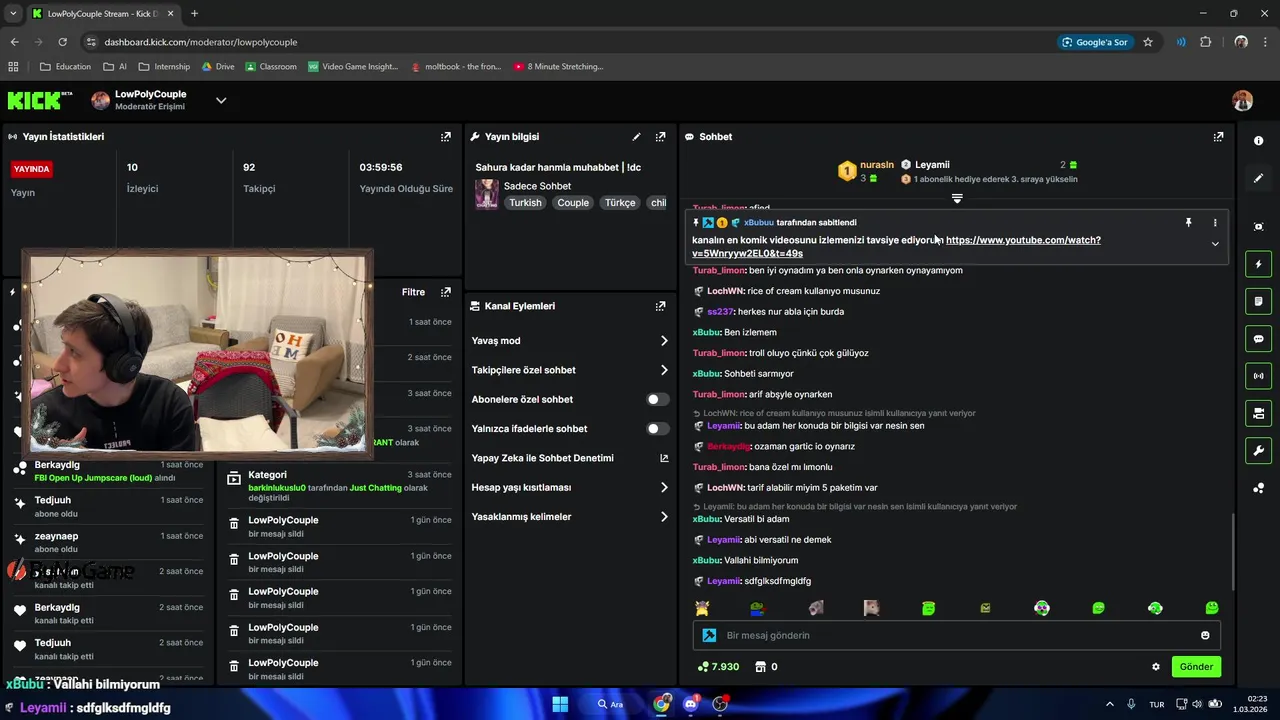Select the bubbles icon at sidebar bottom
The image size is (1280, 720).
tap(1258, 488)
